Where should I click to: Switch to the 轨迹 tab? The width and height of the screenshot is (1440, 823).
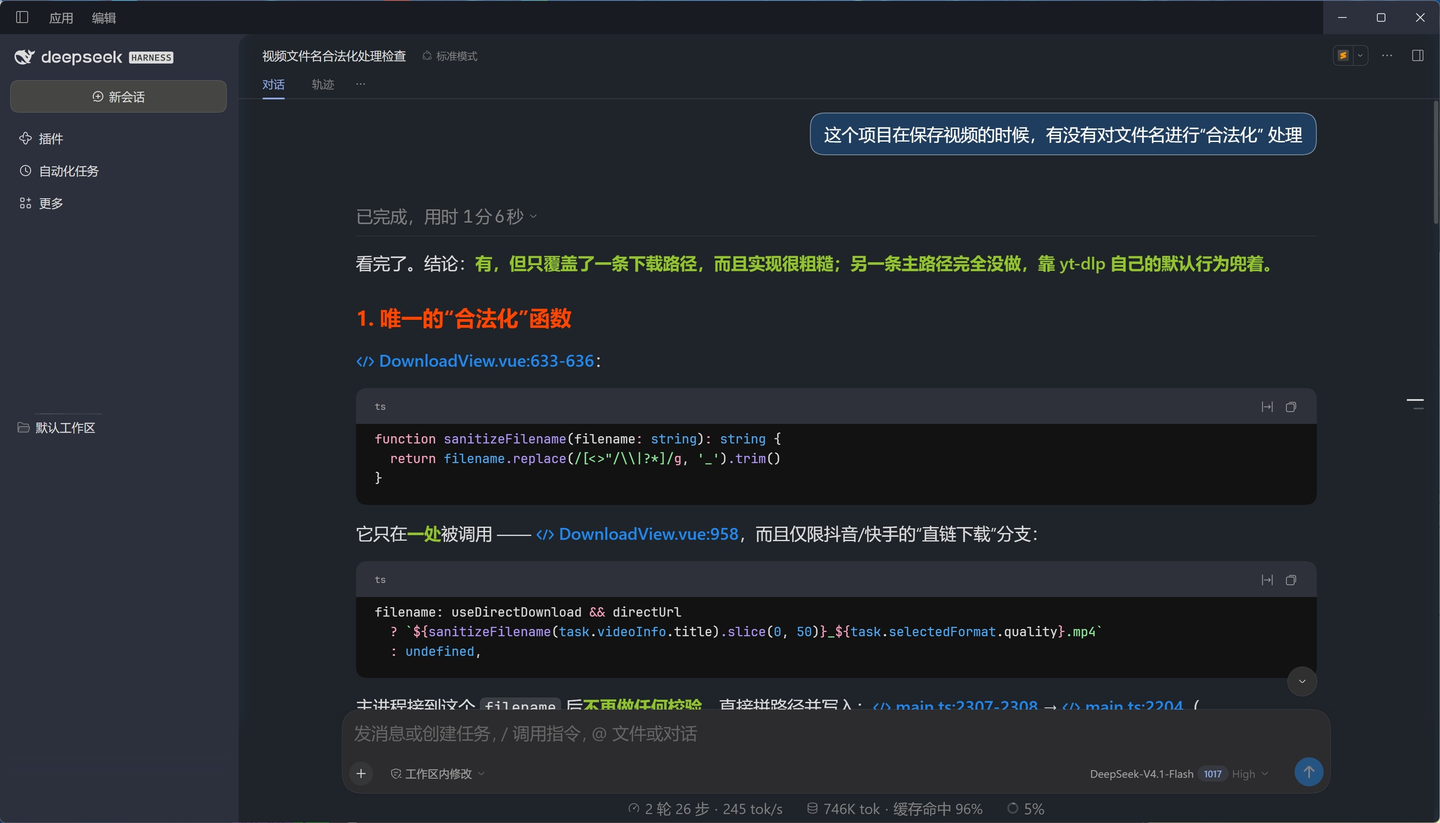322,85
